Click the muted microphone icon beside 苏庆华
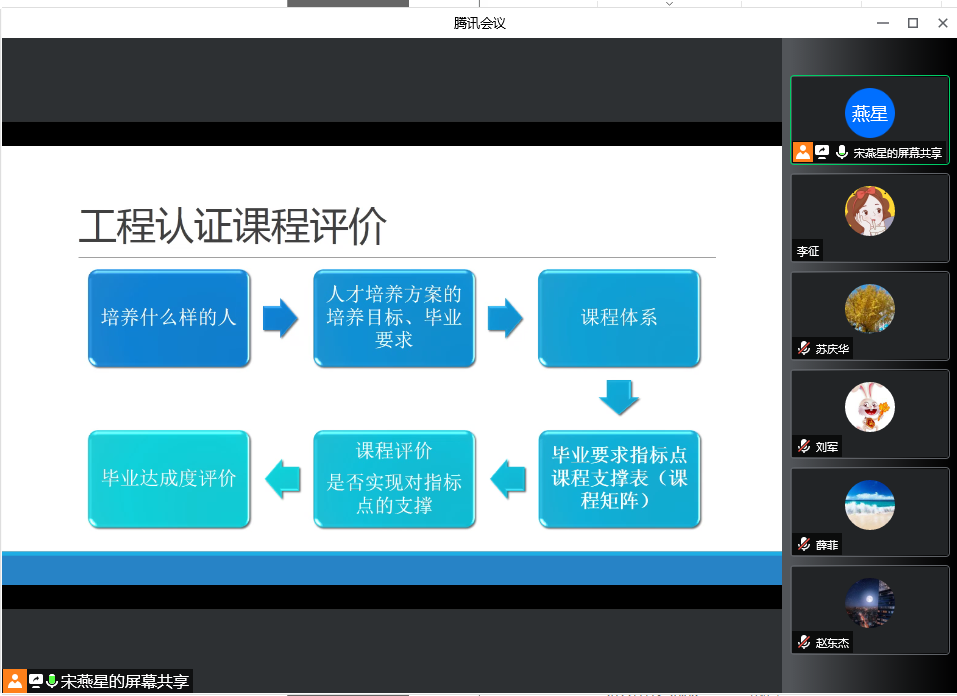The image size is (957, 696). click(803, 348)
